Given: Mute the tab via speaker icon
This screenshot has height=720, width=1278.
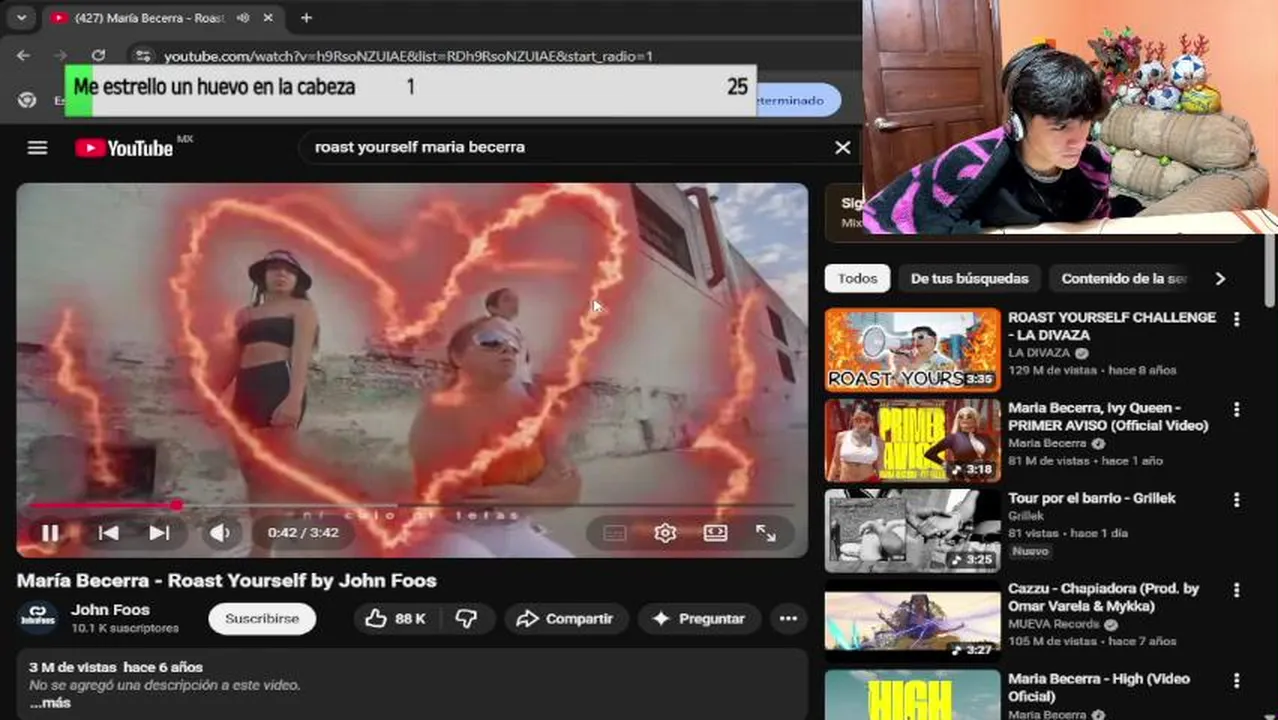Looking at the screenshot, I should (x=243, y=18).
